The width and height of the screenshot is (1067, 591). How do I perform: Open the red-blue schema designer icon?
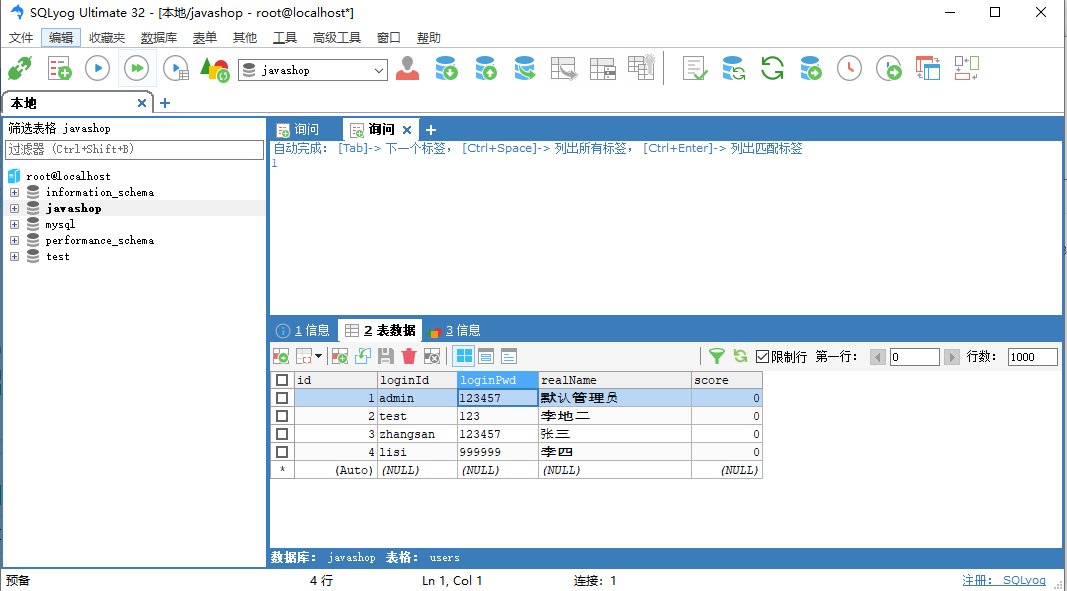click(x=927, y=69)
